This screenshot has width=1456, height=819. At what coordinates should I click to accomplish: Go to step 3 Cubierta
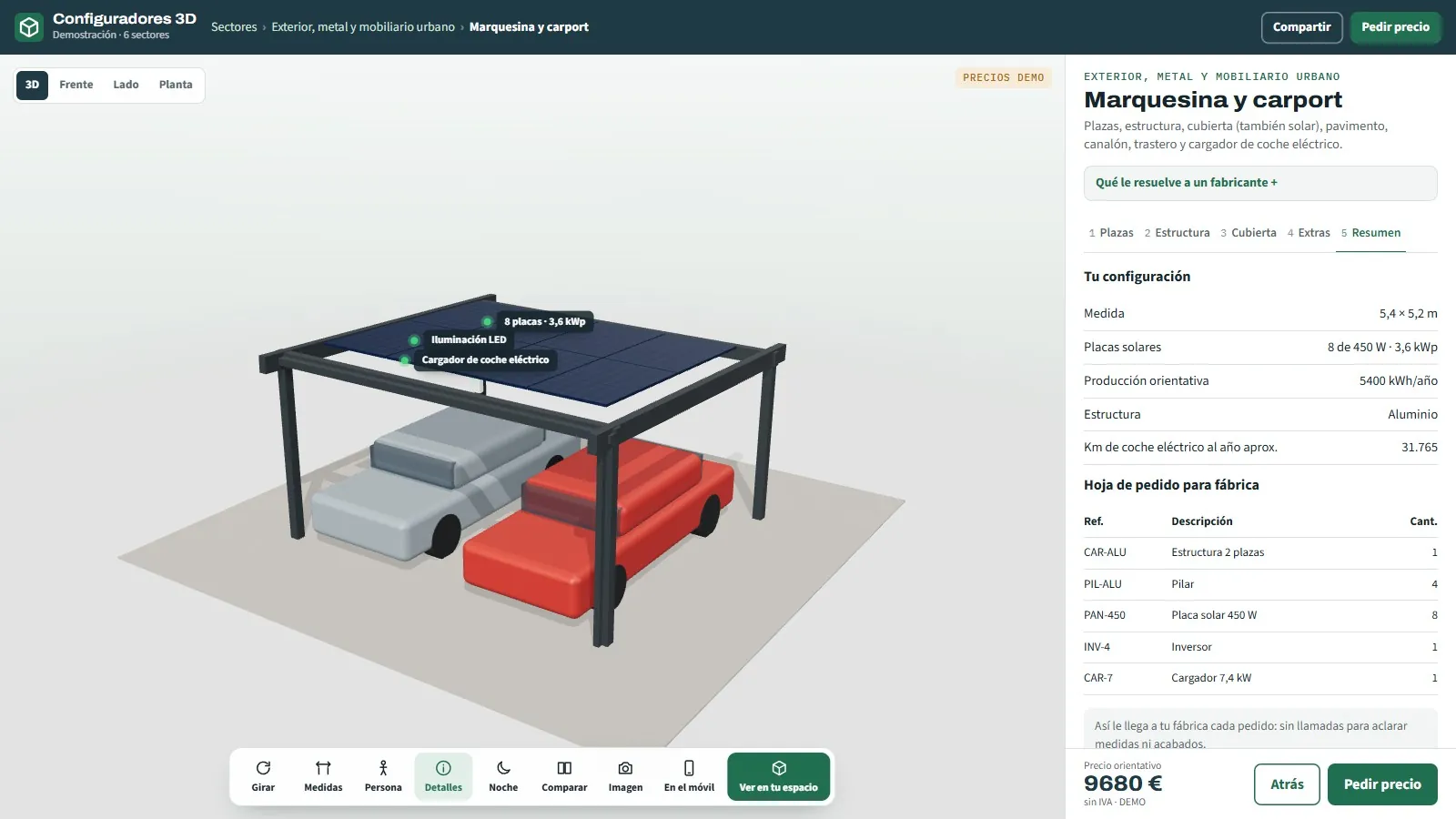coord(1249,233)
